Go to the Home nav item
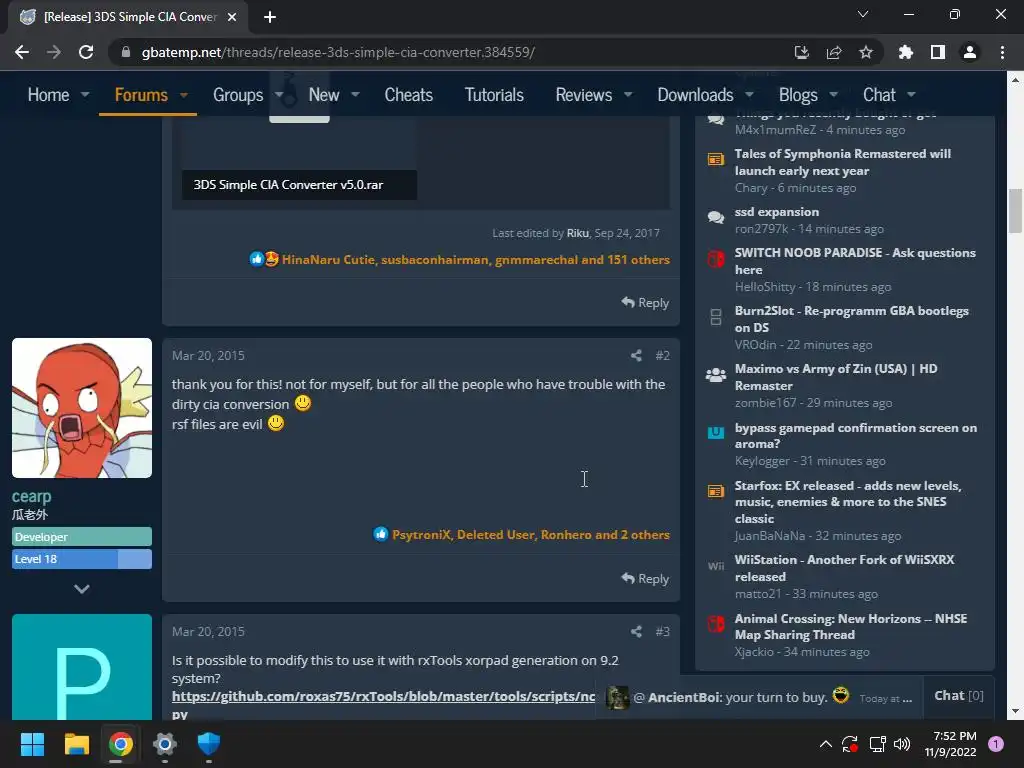The height and width of the screenshot is (768, 1024). pos(48,95)
